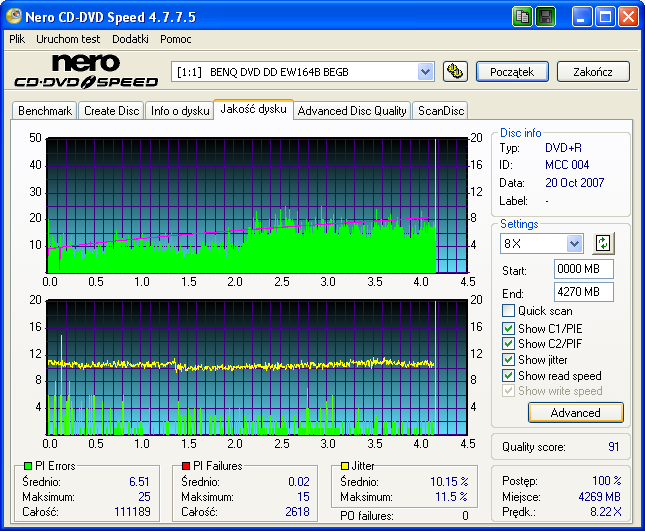Open the Uruchom test menu
Screen dimensions: 645x531
68,39
